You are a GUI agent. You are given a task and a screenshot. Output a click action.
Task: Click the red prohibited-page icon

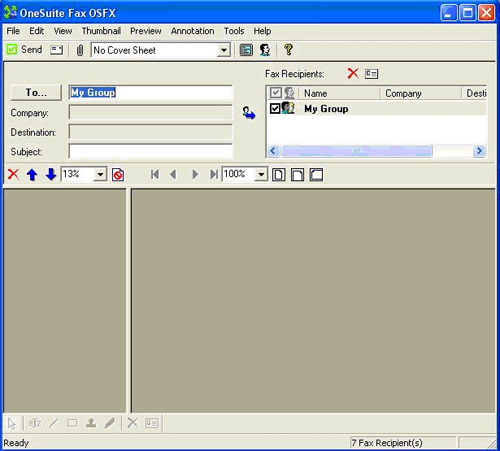[118, 175]
